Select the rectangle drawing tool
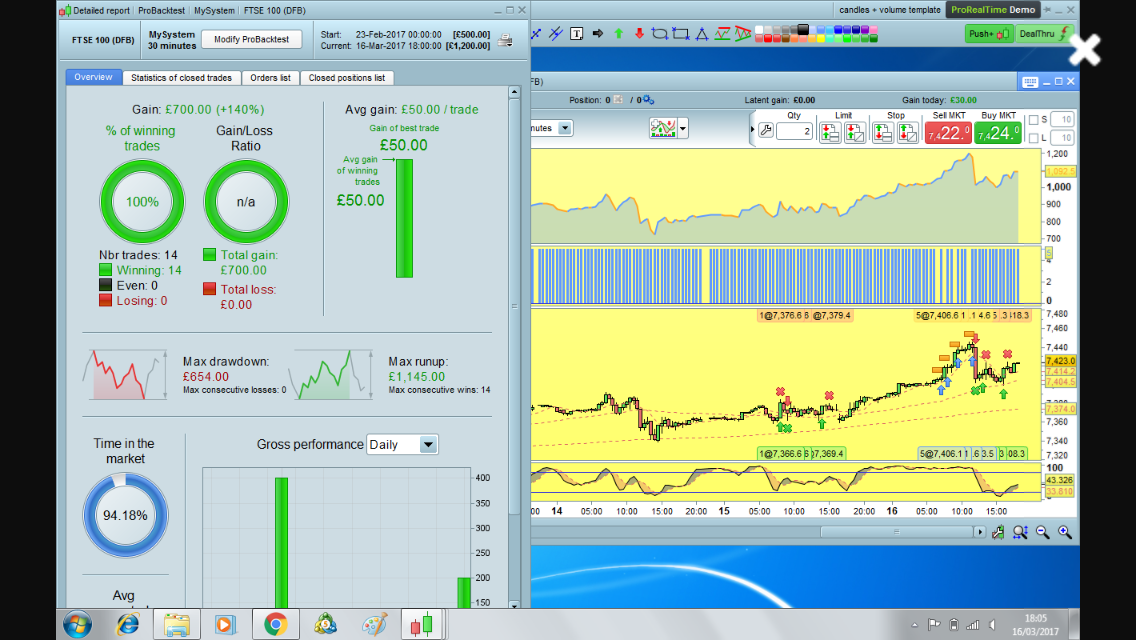 680,33
